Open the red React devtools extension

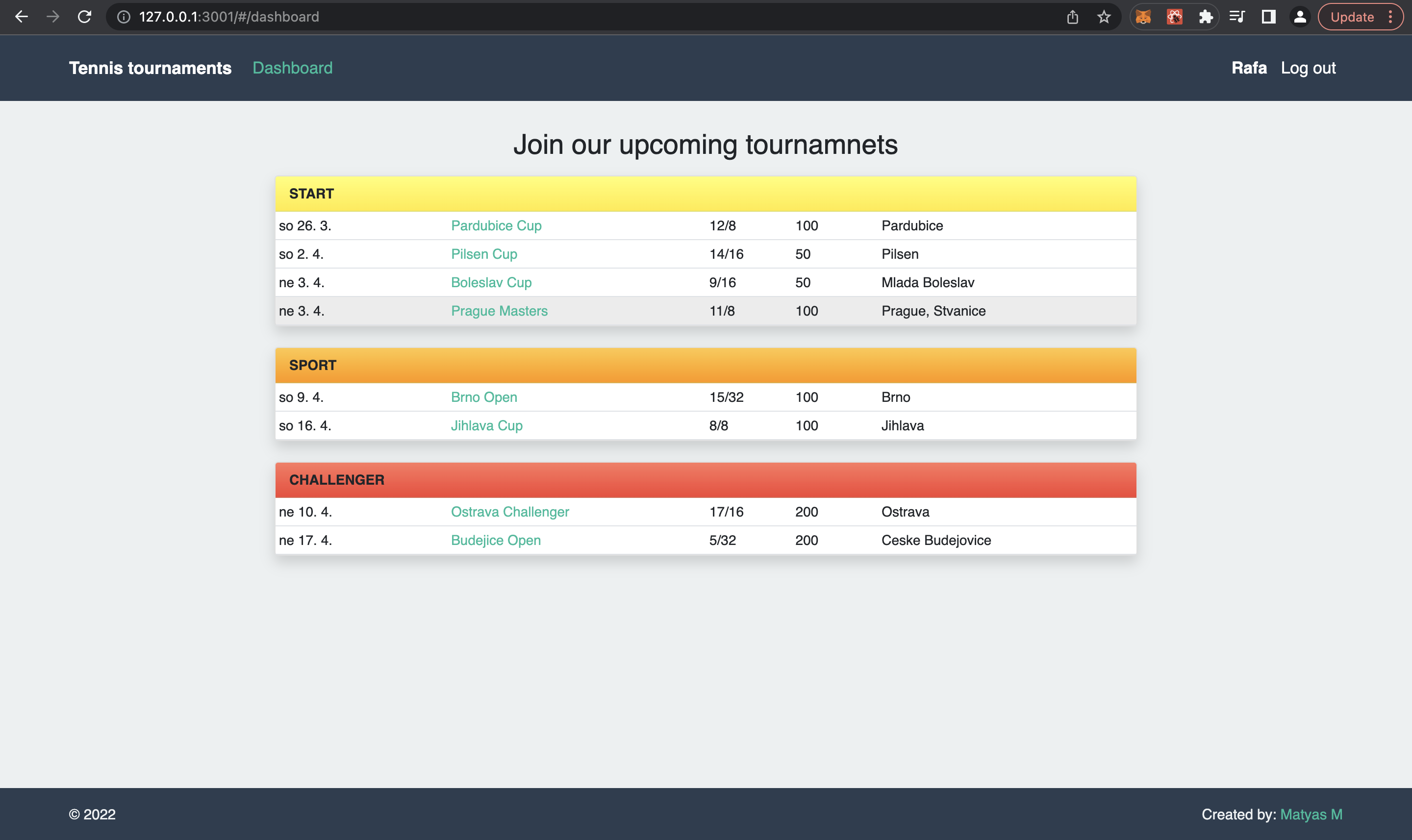(1174, 17)
